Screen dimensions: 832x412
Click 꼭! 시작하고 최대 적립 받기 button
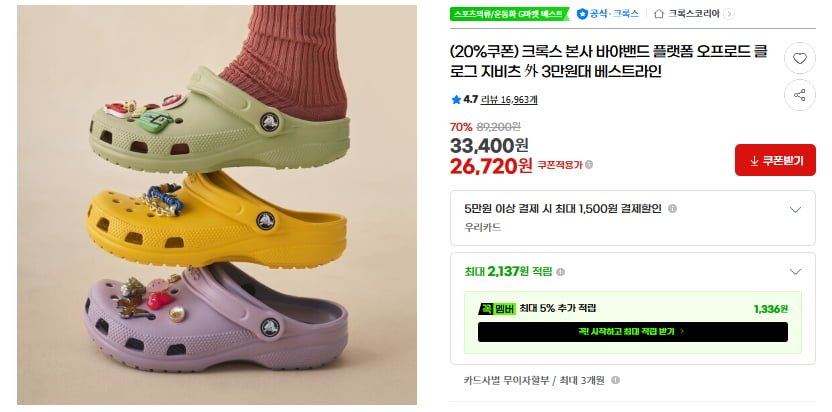coord(632,332)
